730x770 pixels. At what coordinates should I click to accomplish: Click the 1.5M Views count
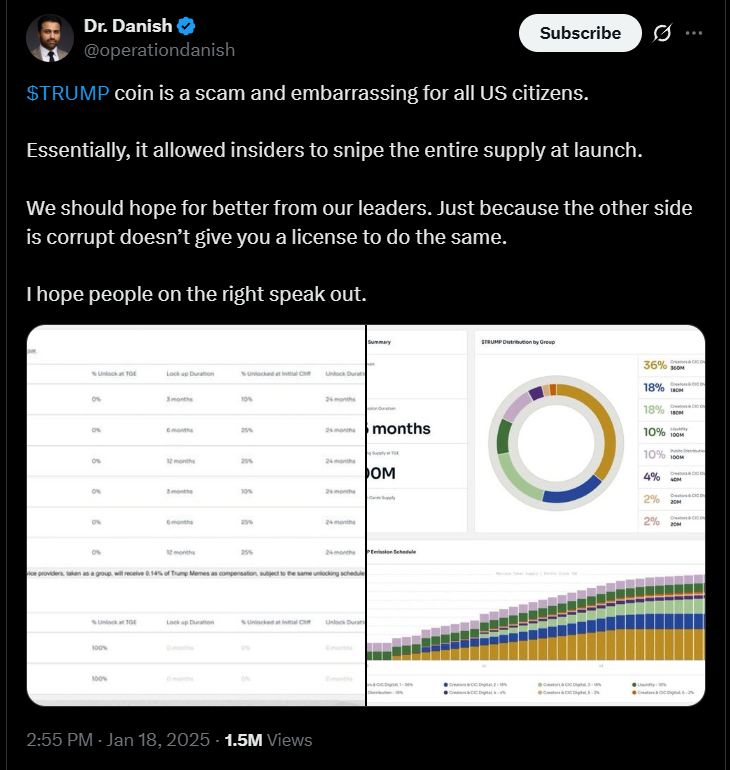[x=268, y=740]
